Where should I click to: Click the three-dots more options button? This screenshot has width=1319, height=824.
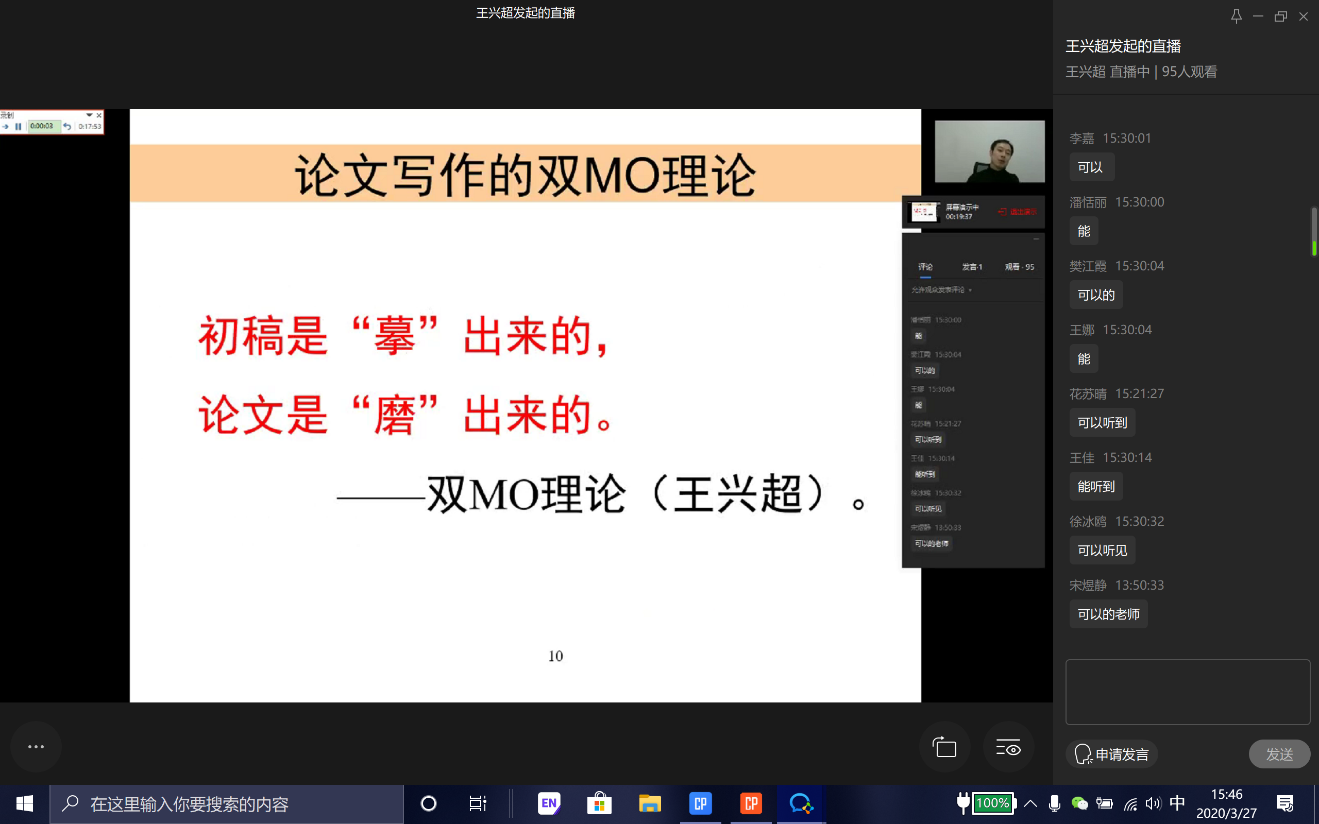pyautogui.click(x=36, y=747)
